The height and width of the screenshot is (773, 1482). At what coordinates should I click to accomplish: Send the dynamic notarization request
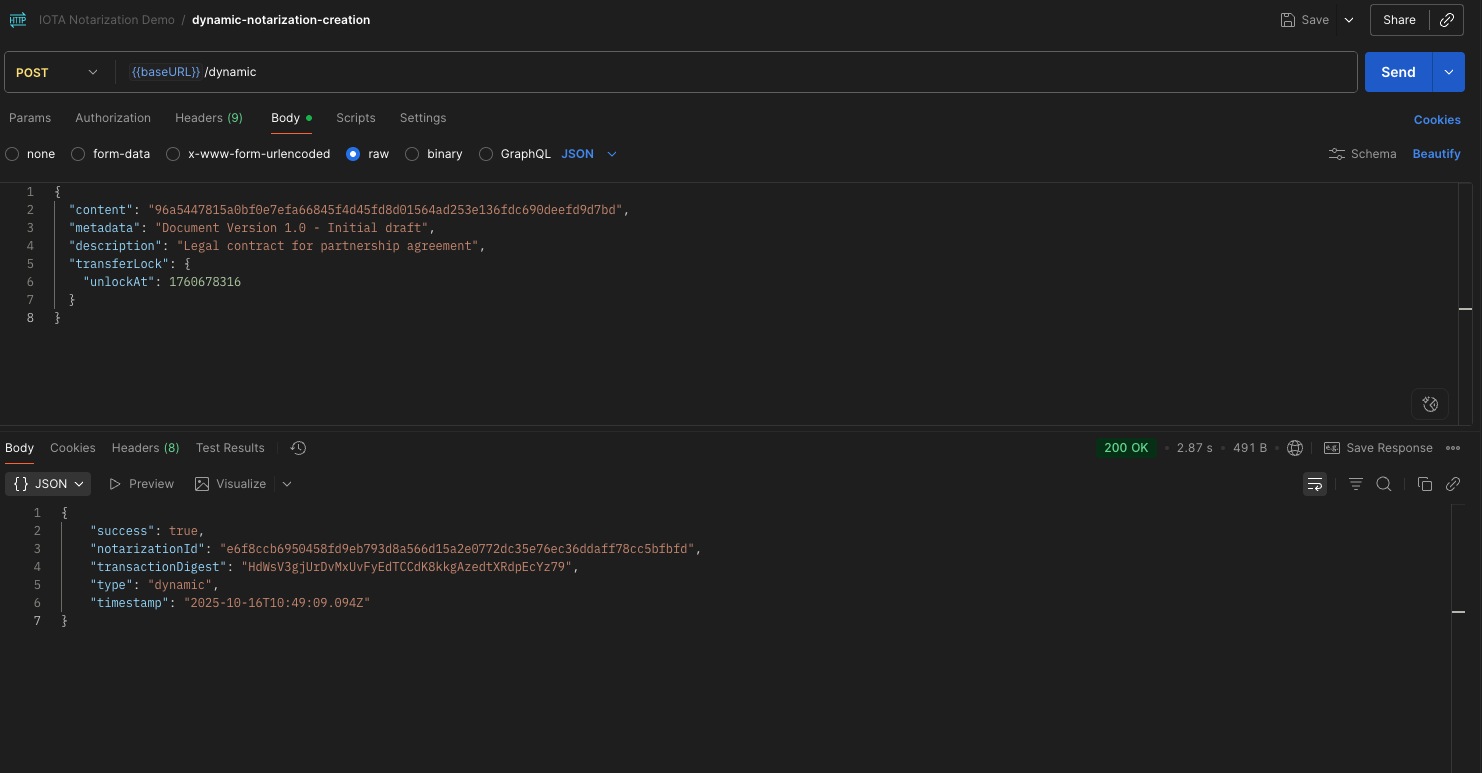[x=1397, y=71]
